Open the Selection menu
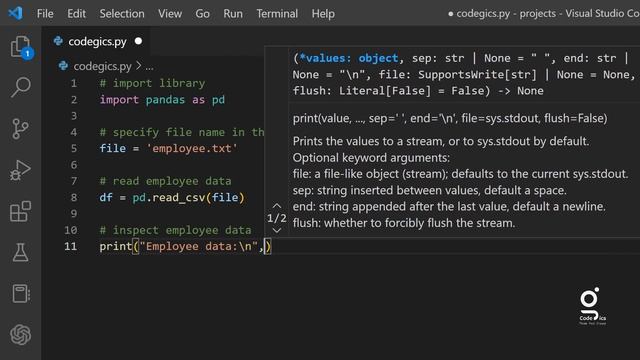Screen dimensions: 640x360 tap(122, 14)
